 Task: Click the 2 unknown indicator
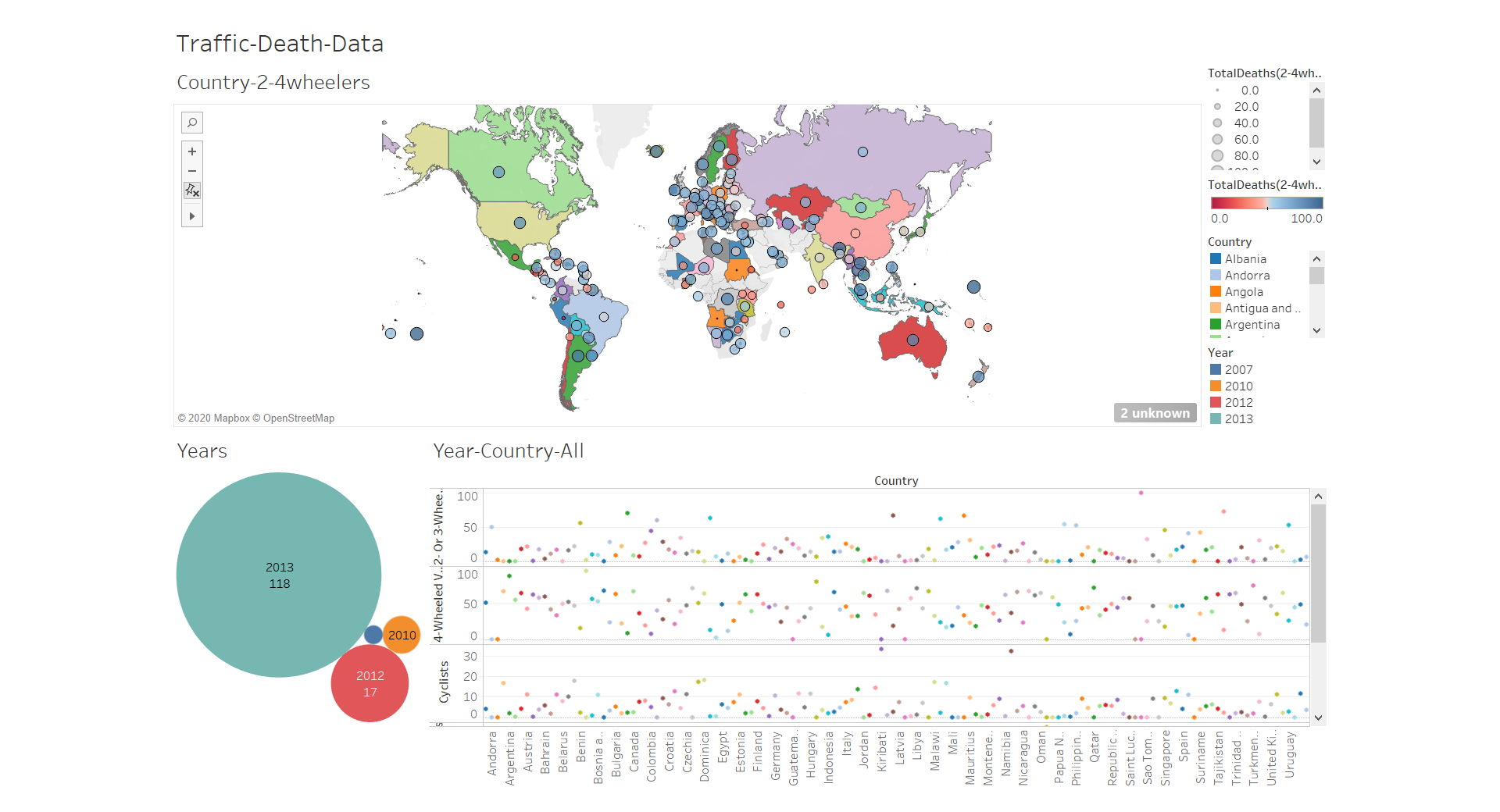(x=1155, y=413)
